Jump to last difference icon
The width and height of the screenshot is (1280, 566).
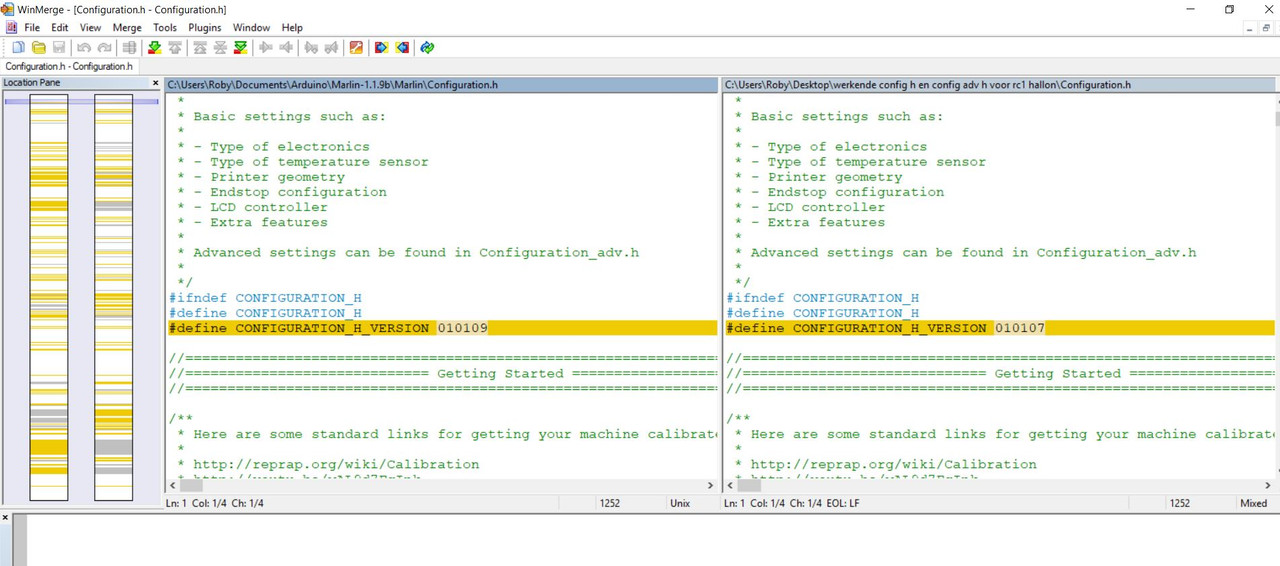(x=240, y=47)
